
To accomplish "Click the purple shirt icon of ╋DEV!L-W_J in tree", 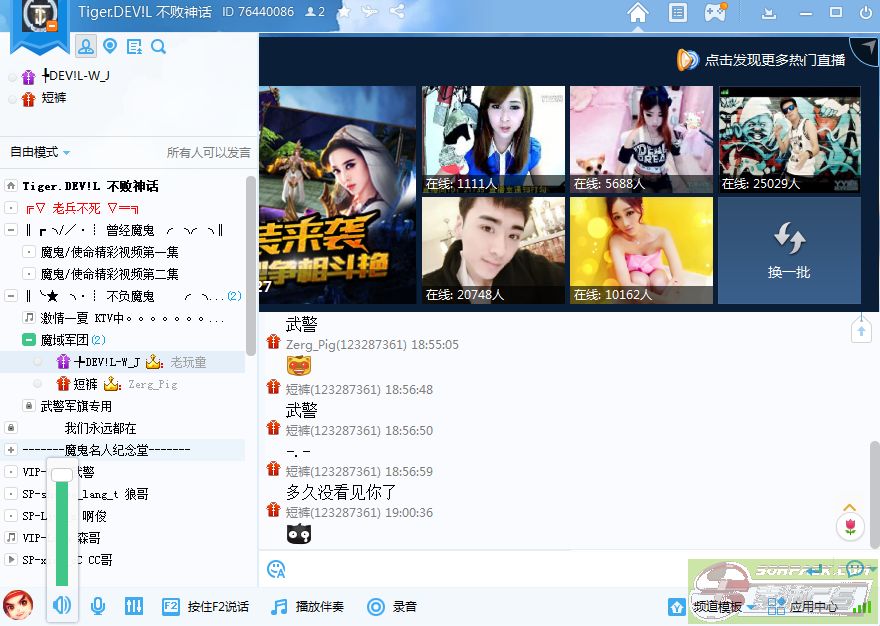I will coord(63,362).
